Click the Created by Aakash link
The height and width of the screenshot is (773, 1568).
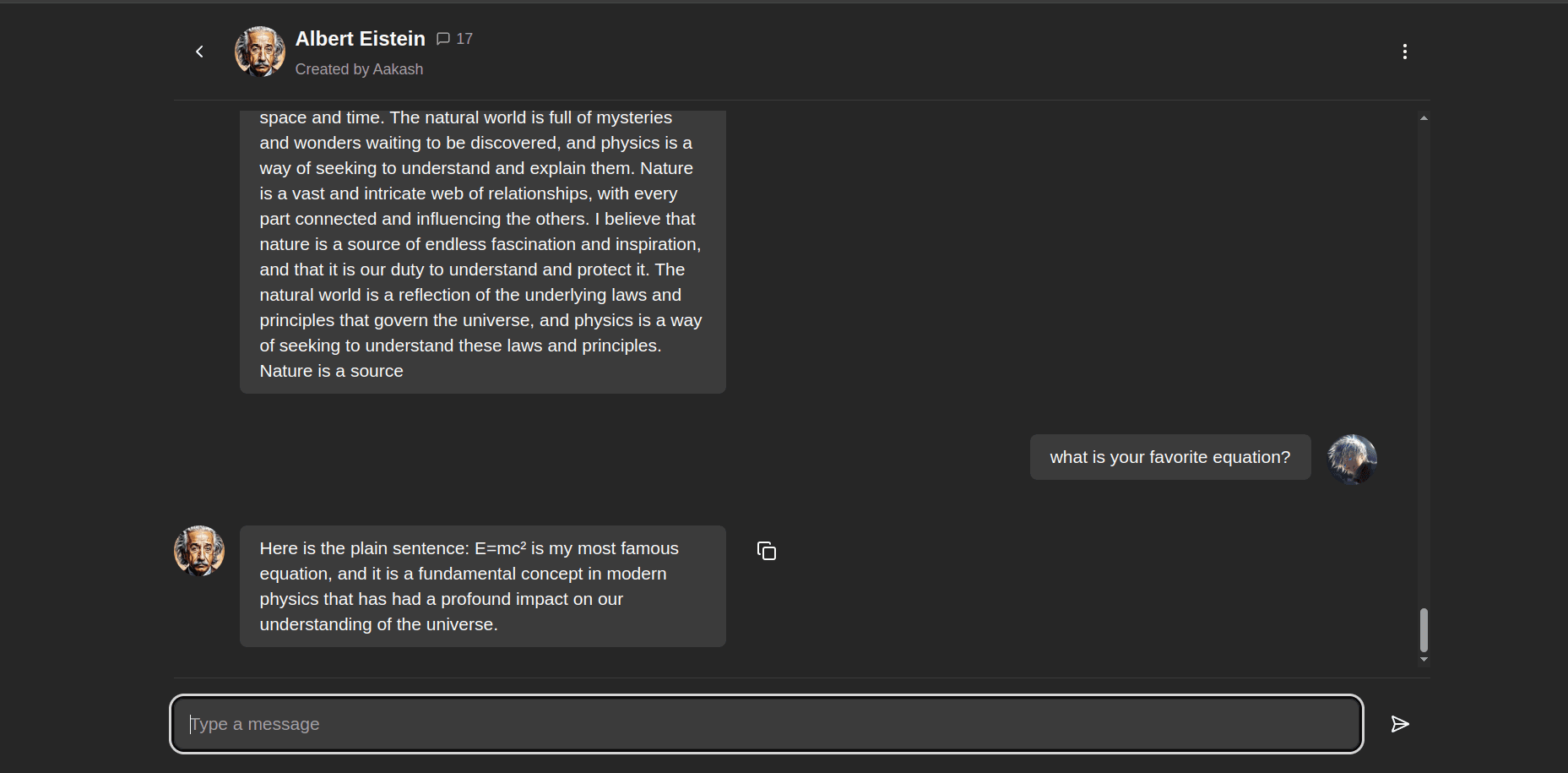tap(359, 69)
